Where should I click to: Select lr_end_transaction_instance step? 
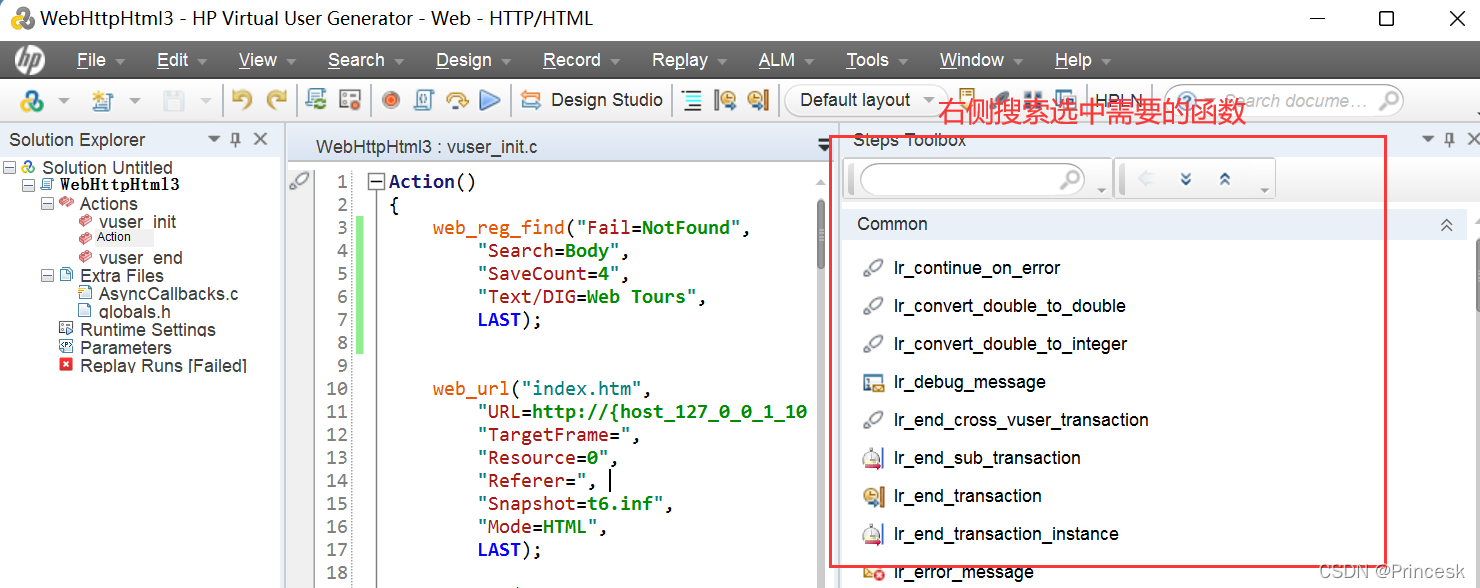pyautogui.click(x=1006, y=534)
